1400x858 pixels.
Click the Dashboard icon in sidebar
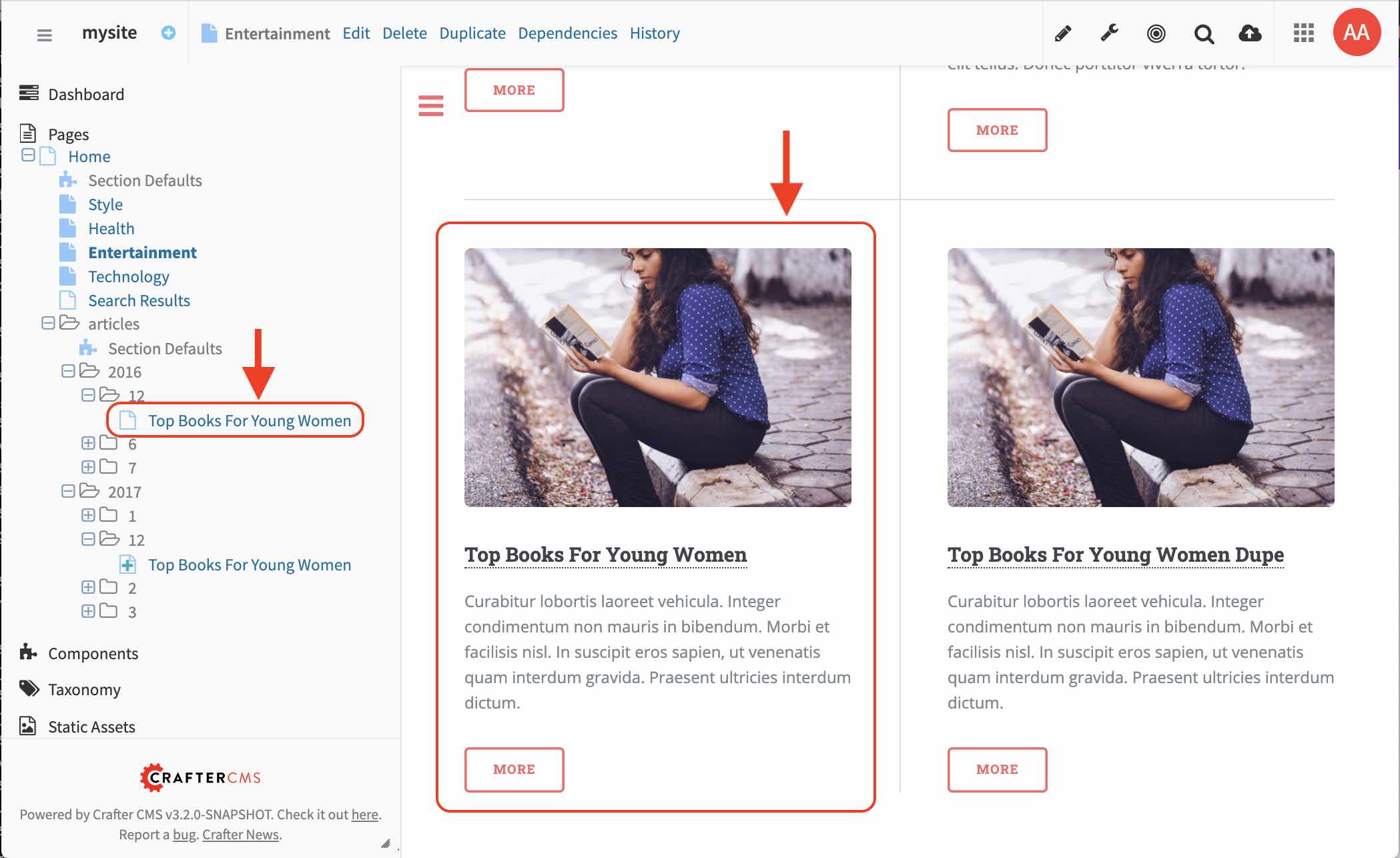[27, 93]
